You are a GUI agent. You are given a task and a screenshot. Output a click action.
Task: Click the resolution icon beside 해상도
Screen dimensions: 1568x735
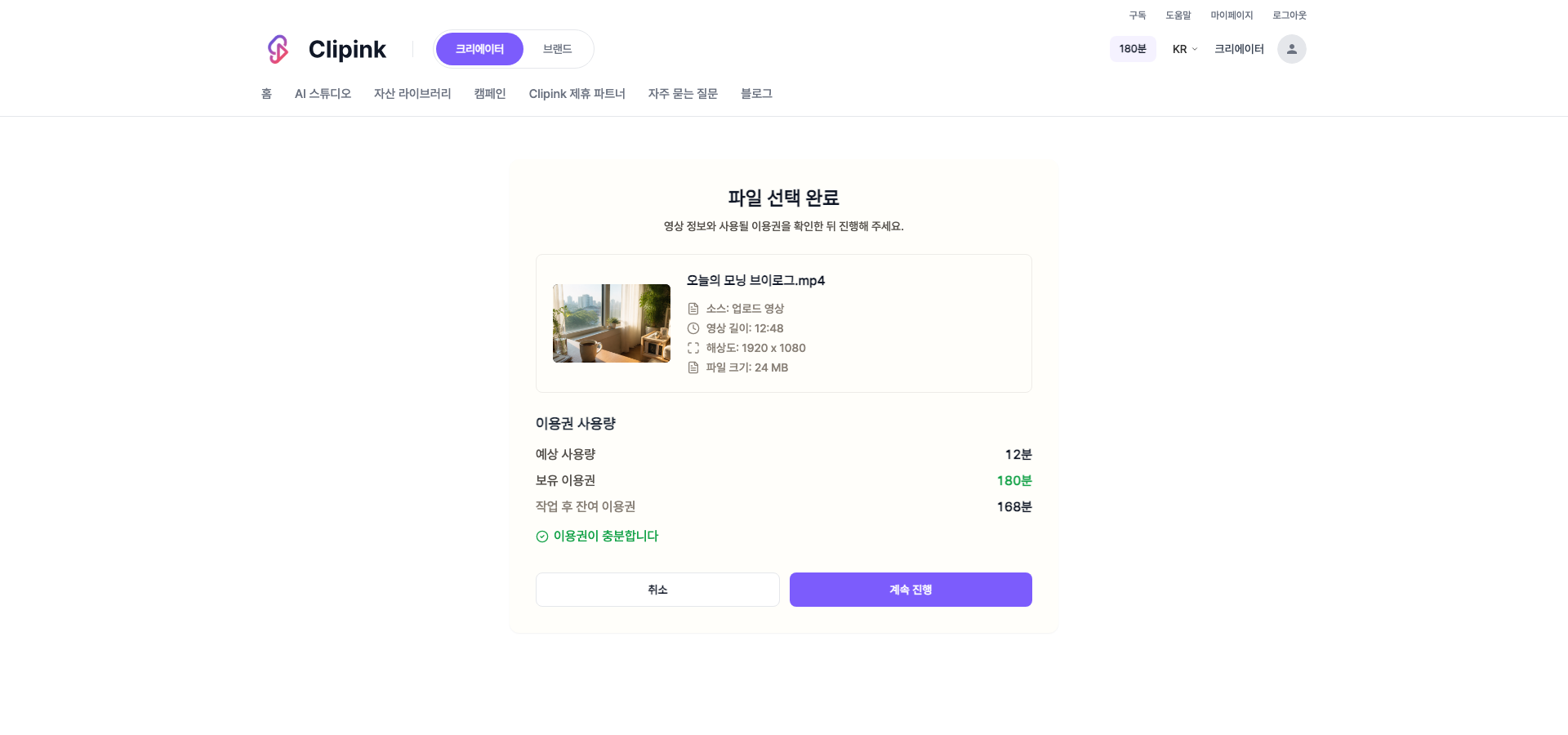coord(693,348)
